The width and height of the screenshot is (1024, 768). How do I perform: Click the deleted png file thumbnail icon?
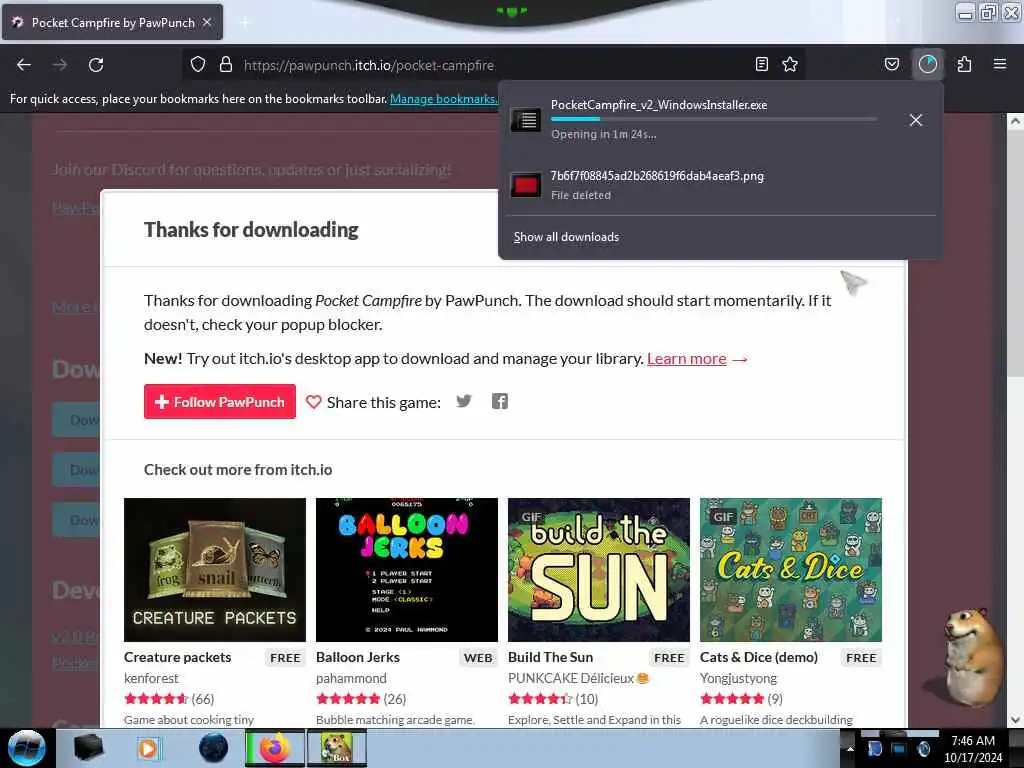pyautogui.click(x=526, y=185)
